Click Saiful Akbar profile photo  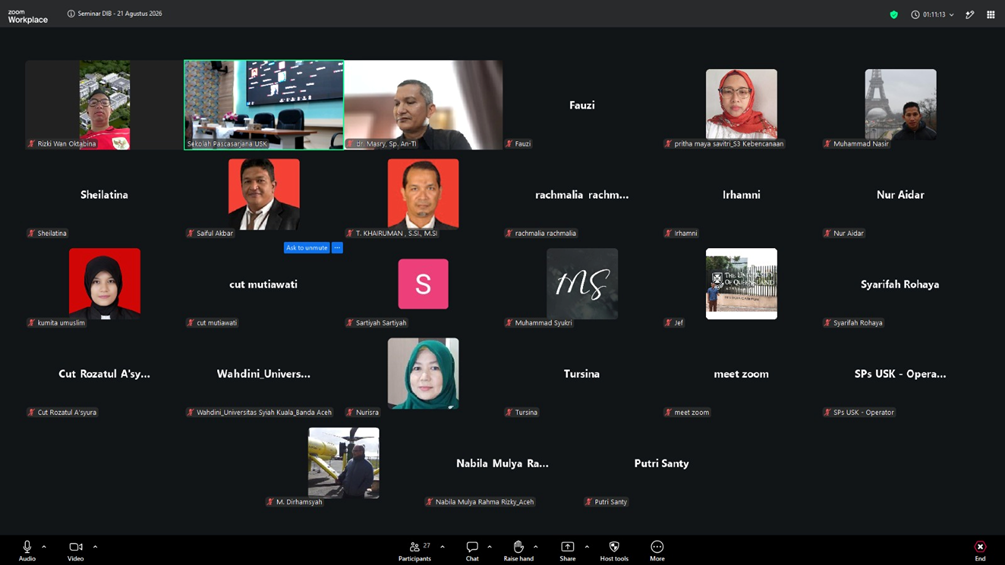[x=264, y=194]
